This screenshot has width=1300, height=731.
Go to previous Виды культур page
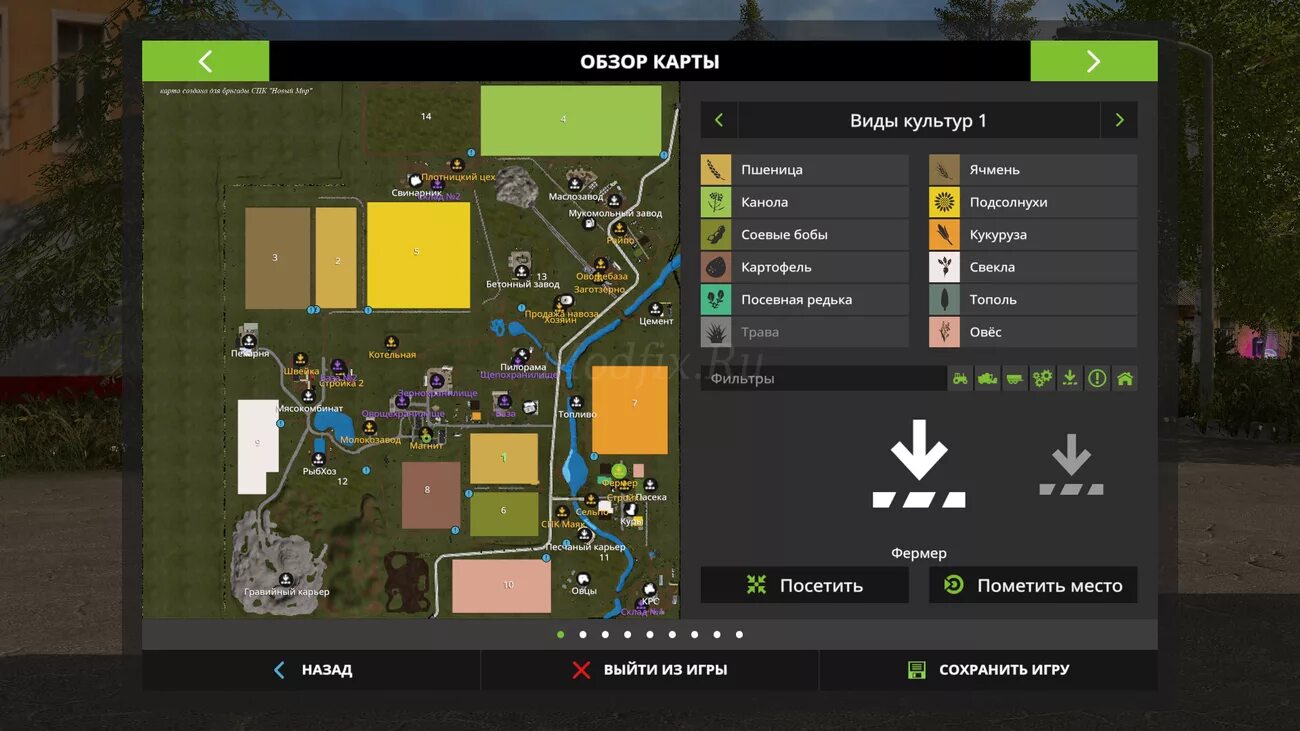point(719,120)
